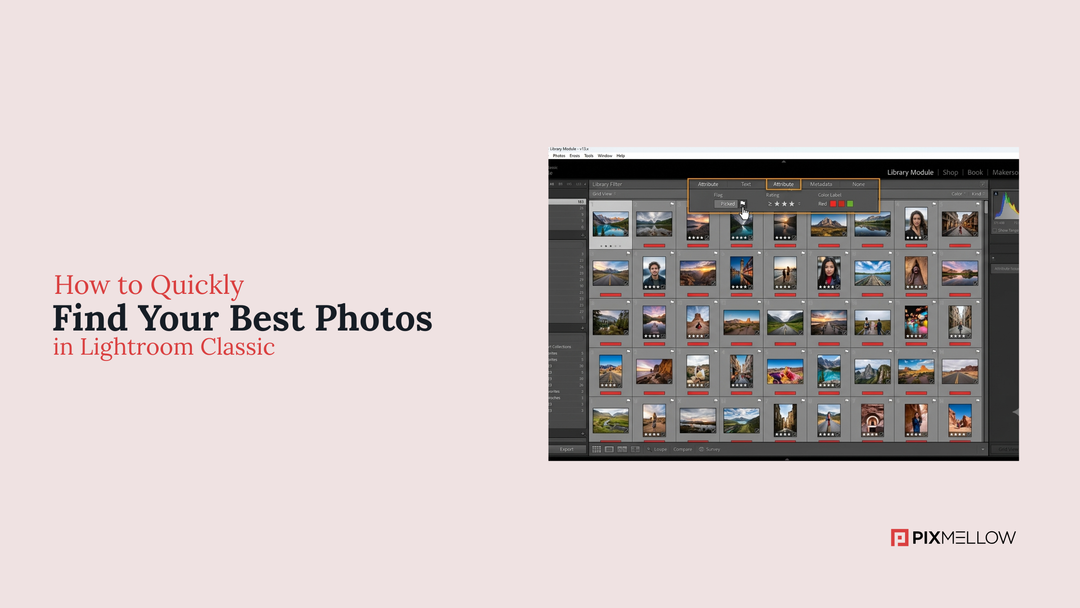Open toolbar options arrow at toolbar end

(x=983, y=449)
